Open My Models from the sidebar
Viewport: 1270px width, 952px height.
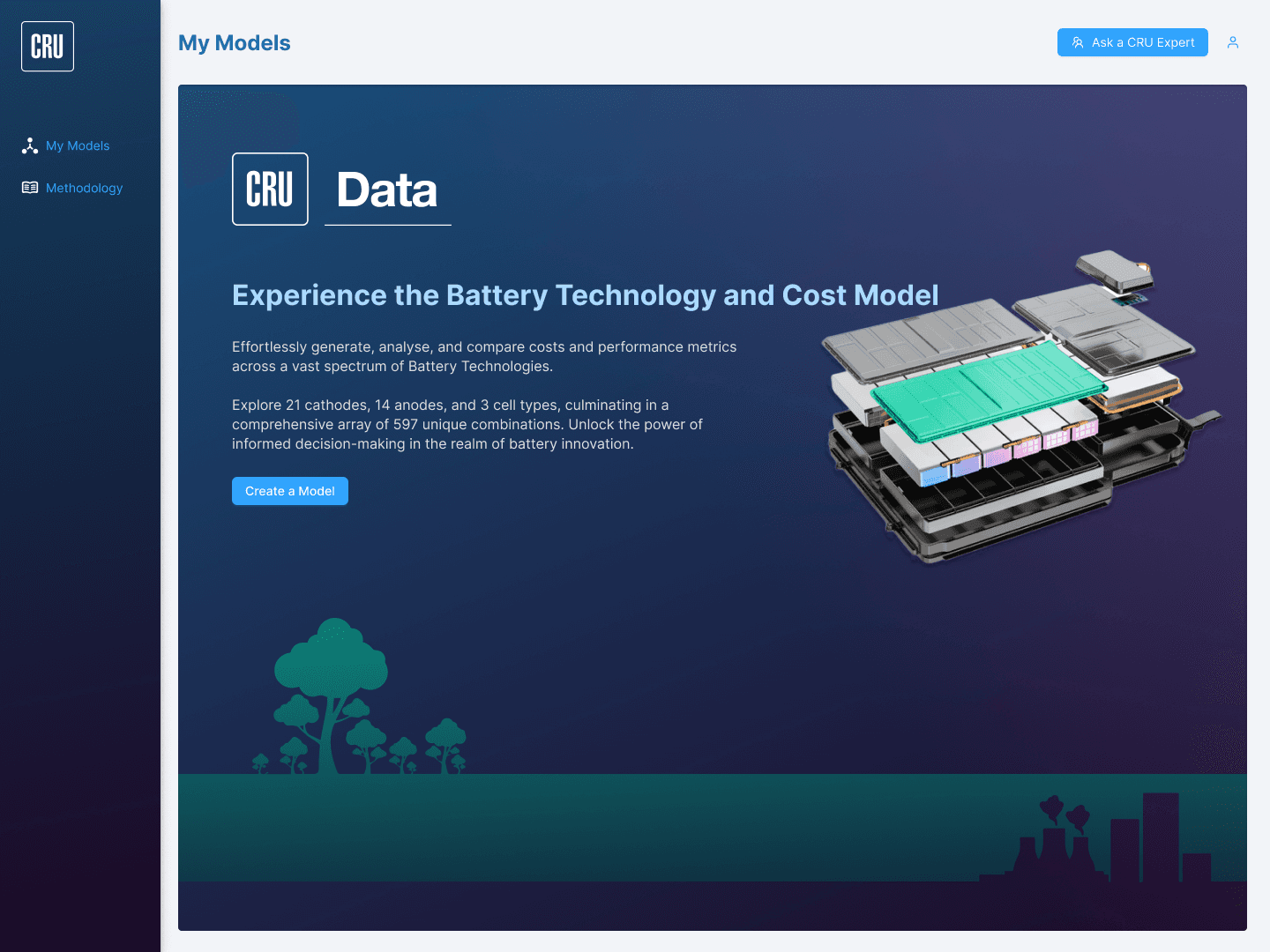pyautogui.click(x=78, y=145)
